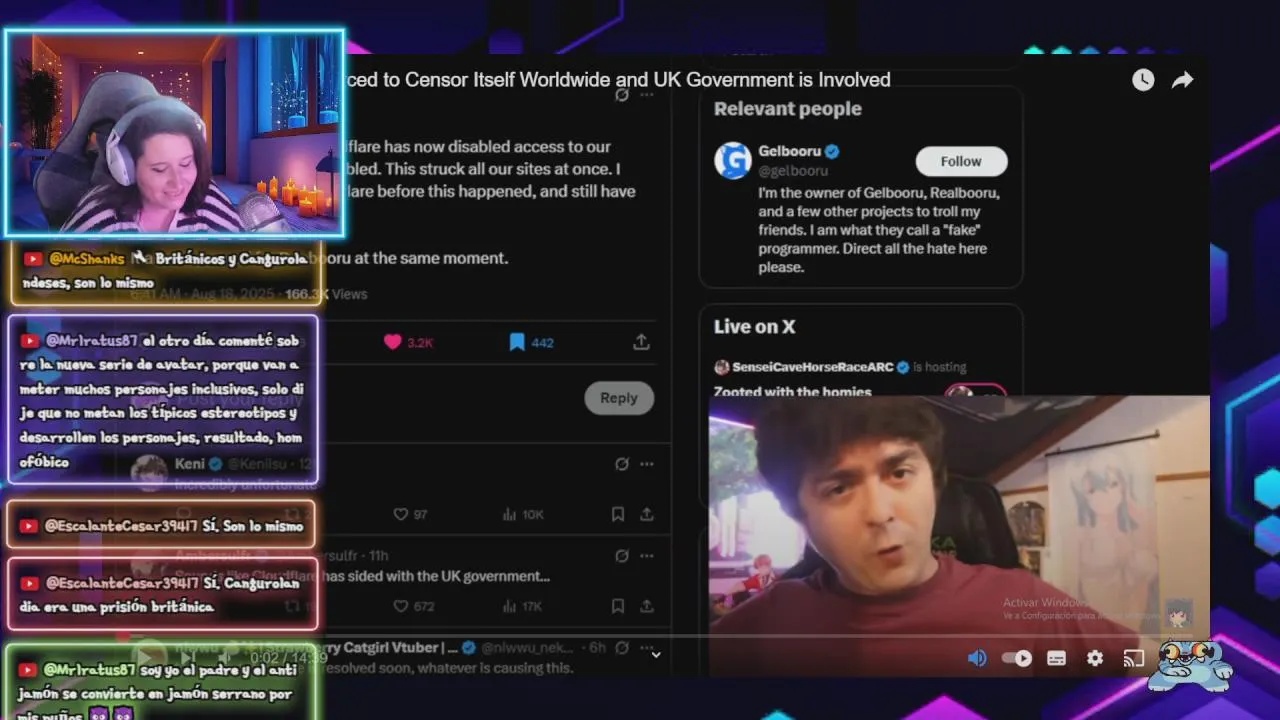This screenshot has width=1280, height=720.
Task: Click the Gelbooru display name link
Action: pyautogui.click(x=789, y=151)
